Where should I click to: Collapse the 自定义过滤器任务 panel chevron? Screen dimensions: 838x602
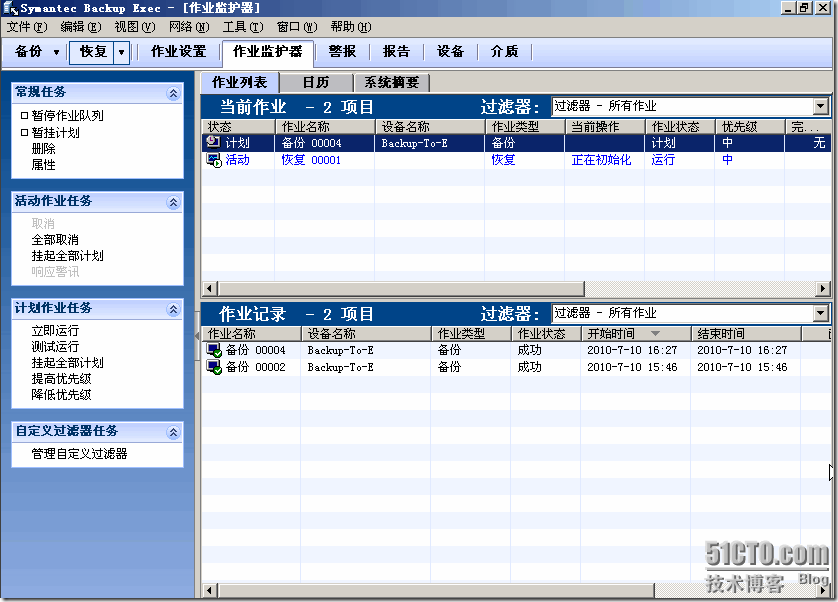[173, 432]
